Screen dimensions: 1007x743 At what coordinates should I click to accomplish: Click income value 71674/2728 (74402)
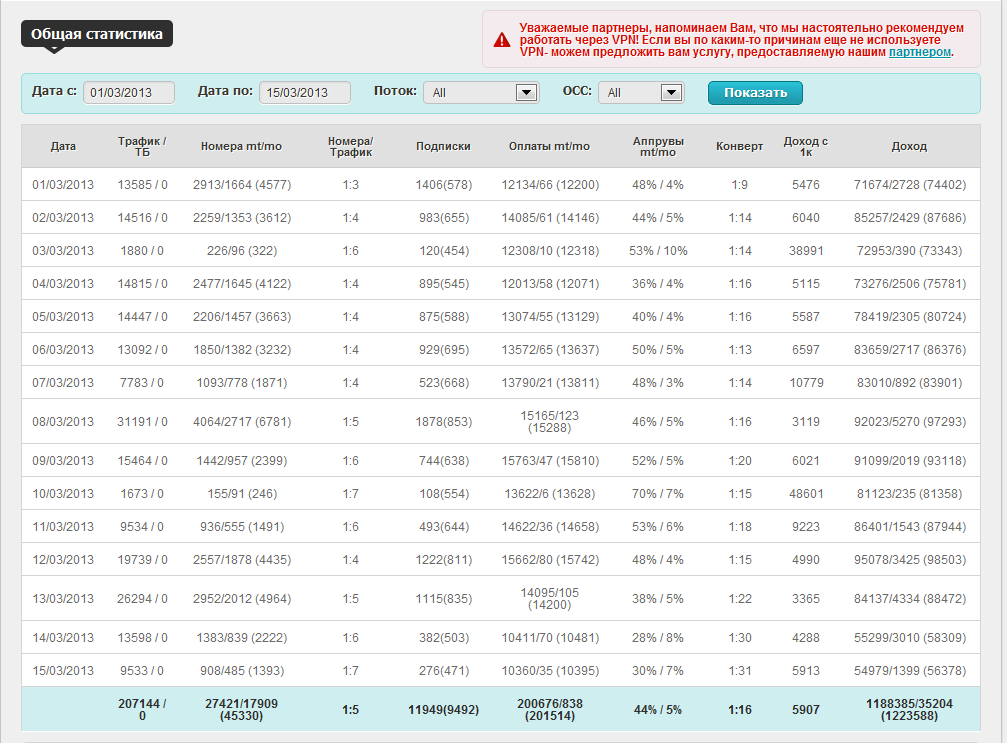coord(909,185)
